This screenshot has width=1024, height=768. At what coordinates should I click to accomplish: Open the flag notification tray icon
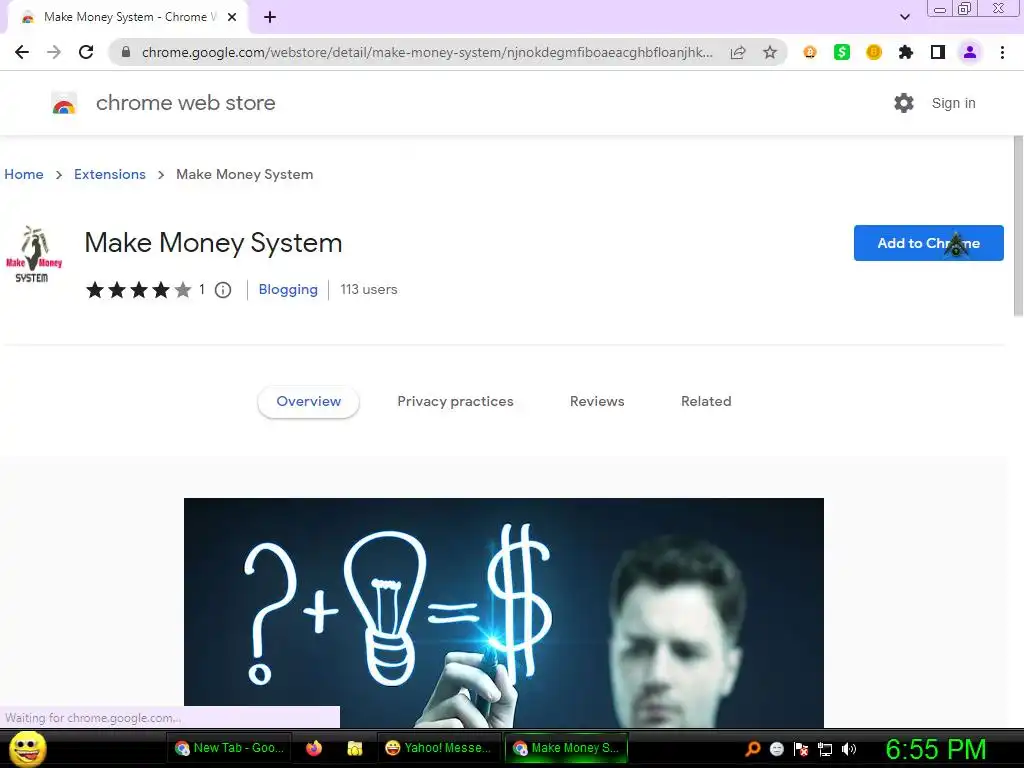click(801, 749)
